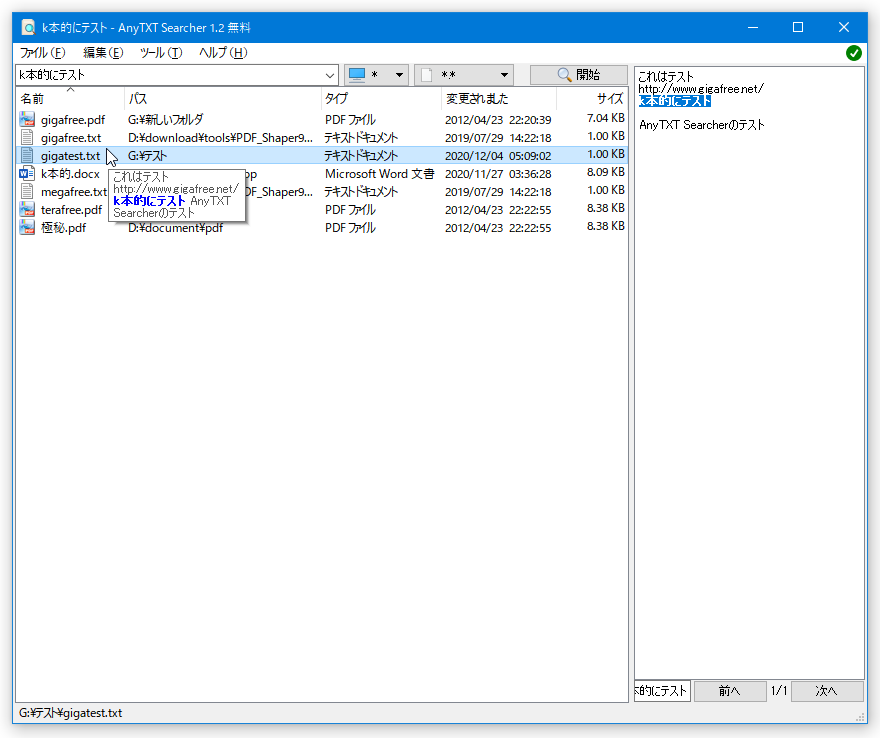This screenshot has height=738, width=880.
Task: Click the 7.04 KB size cell
Action: pos(606,118)
